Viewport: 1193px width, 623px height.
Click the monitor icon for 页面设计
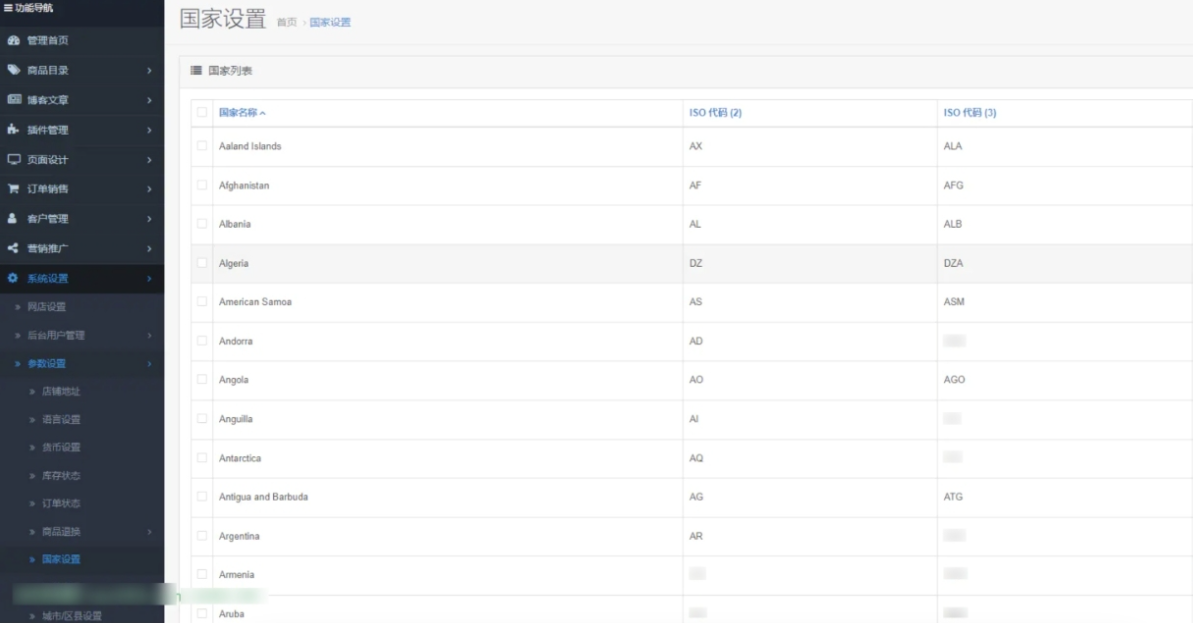(x=13, y=159)
